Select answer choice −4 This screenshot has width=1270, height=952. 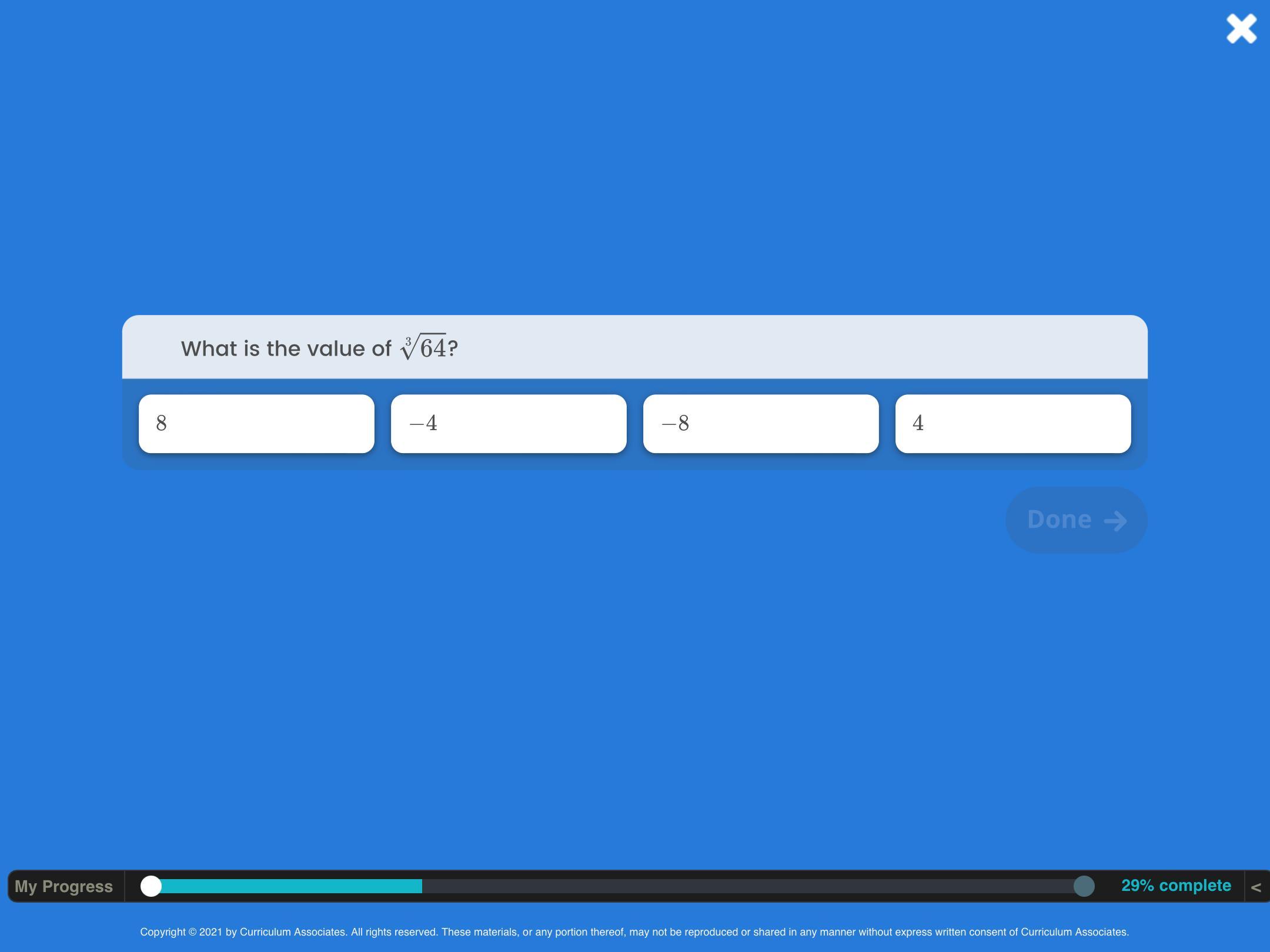click(509, 424)
